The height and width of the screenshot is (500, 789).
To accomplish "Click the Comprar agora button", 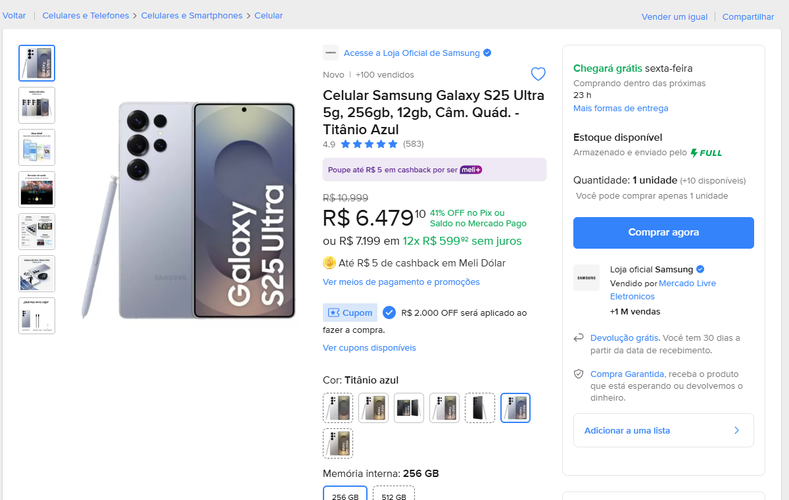I will [x=663, y=232].
